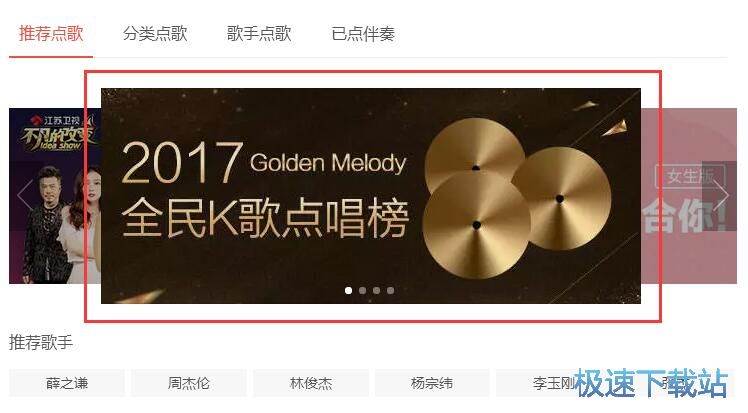Switch to the 分类点歌 tab
The width and height of the screenshot is (748, 413).
point(155,34)
